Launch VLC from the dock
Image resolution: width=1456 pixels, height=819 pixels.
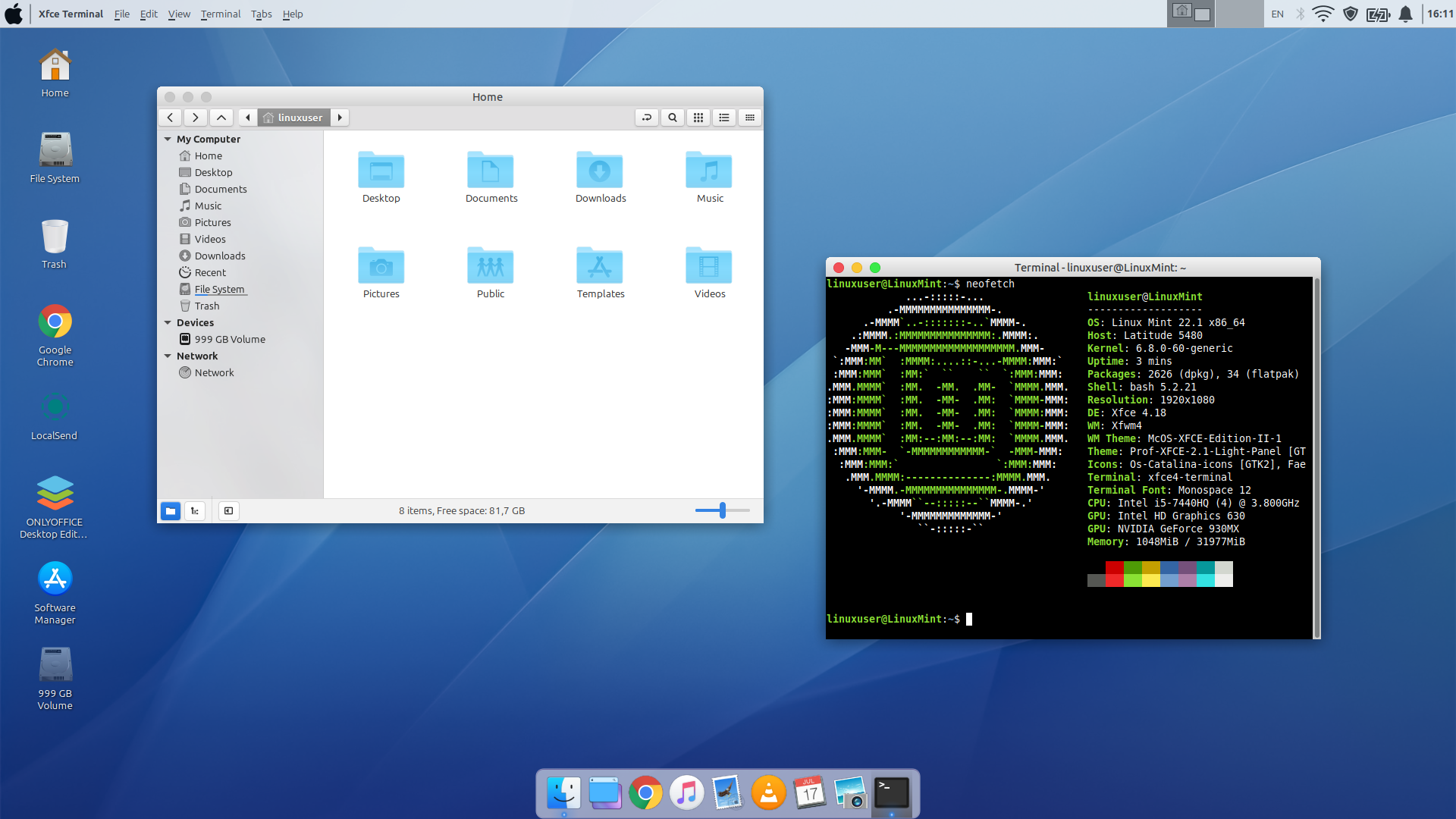[x=768, y=793]
